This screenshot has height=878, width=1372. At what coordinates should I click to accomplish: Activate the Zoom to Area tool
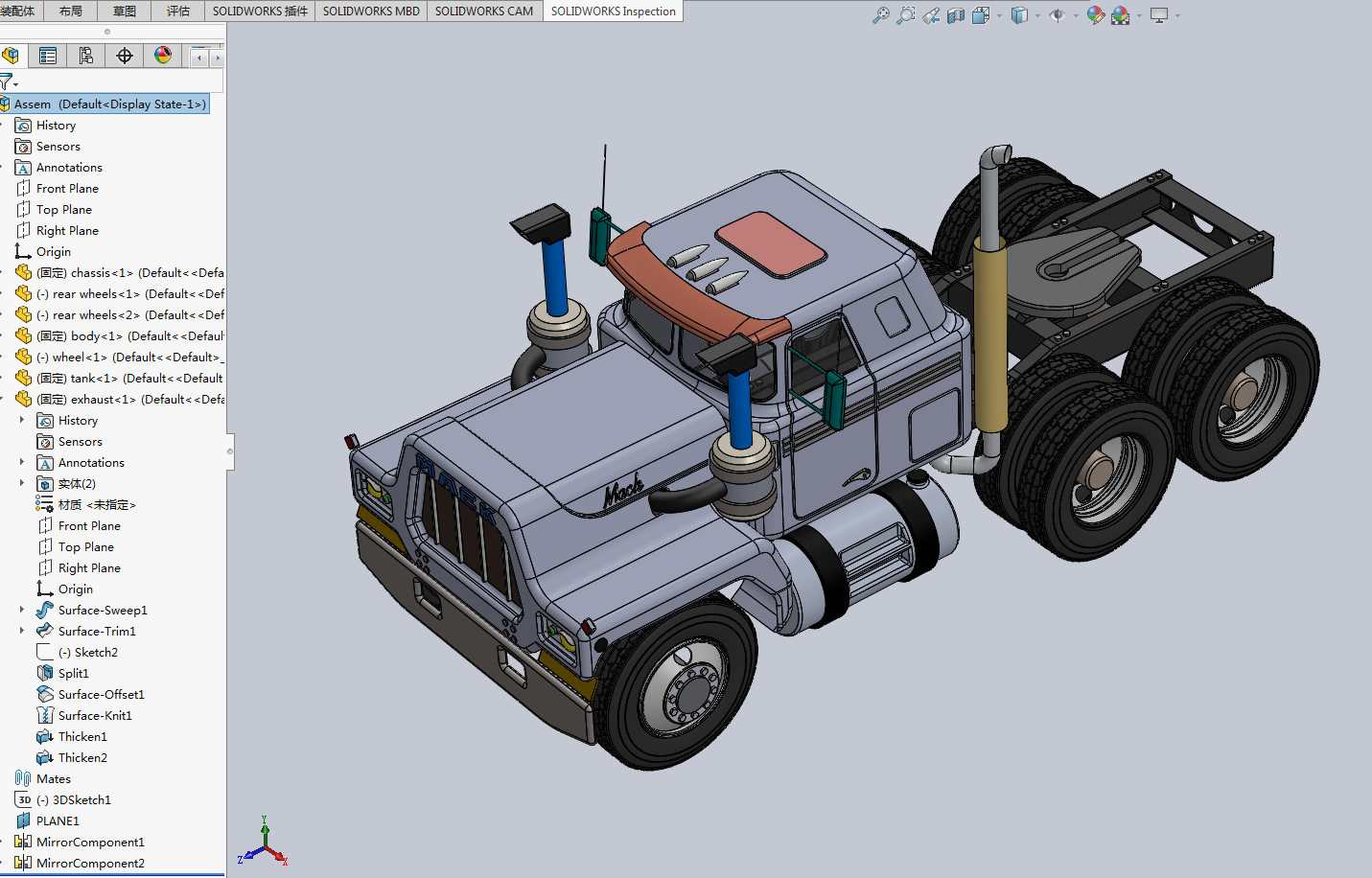(905, 15)
